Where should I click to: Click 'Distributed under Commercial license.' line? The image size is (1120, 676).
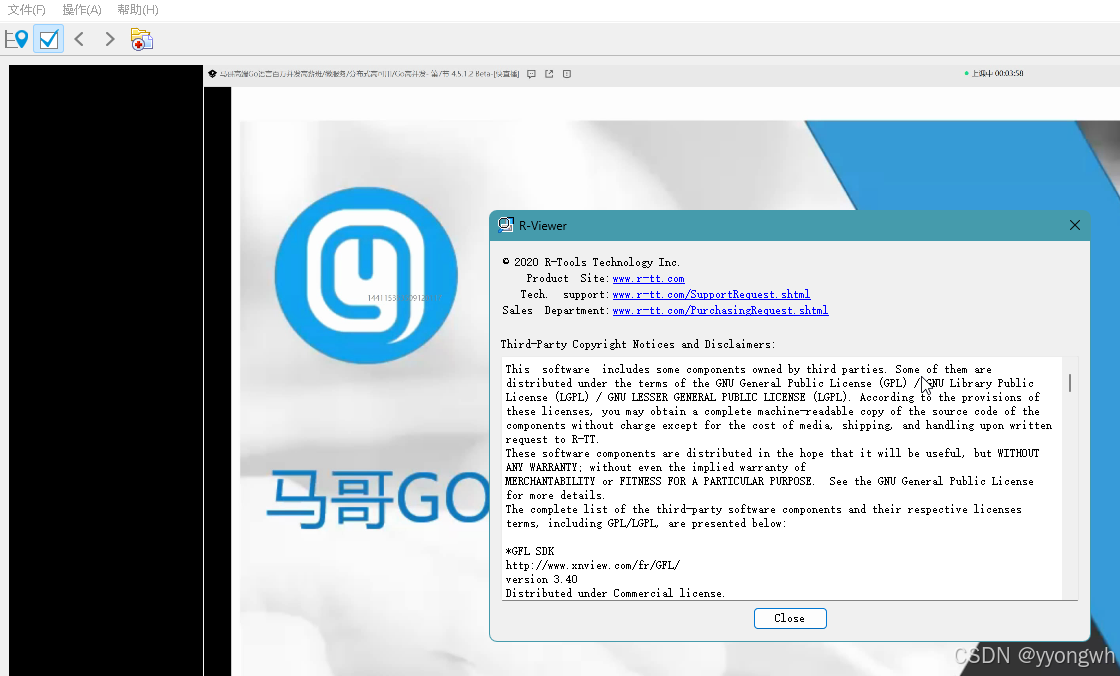click(x=615, y=593)
